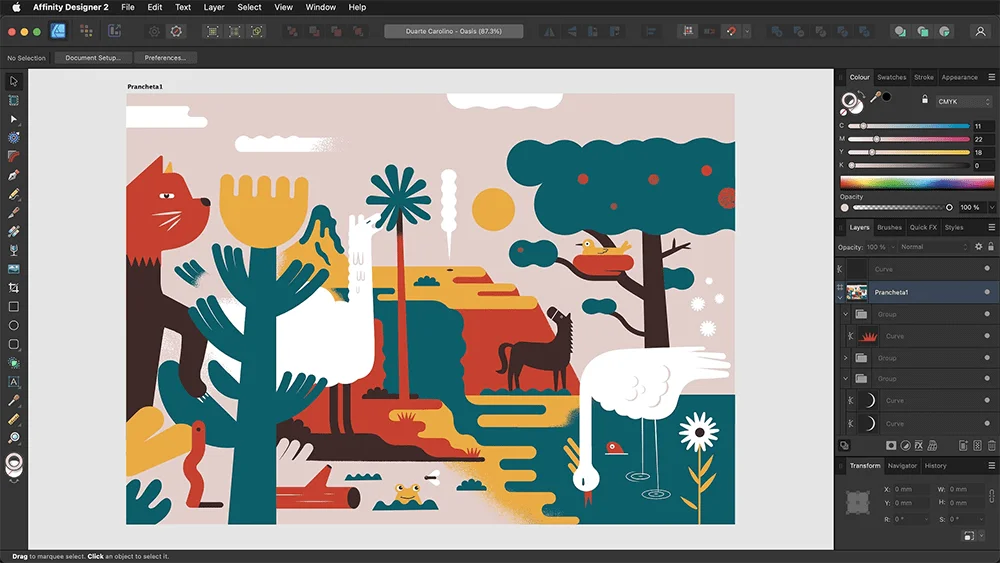Switch to the Swatches tab
Screen dimensions: 1000x563
click(891, 77)
